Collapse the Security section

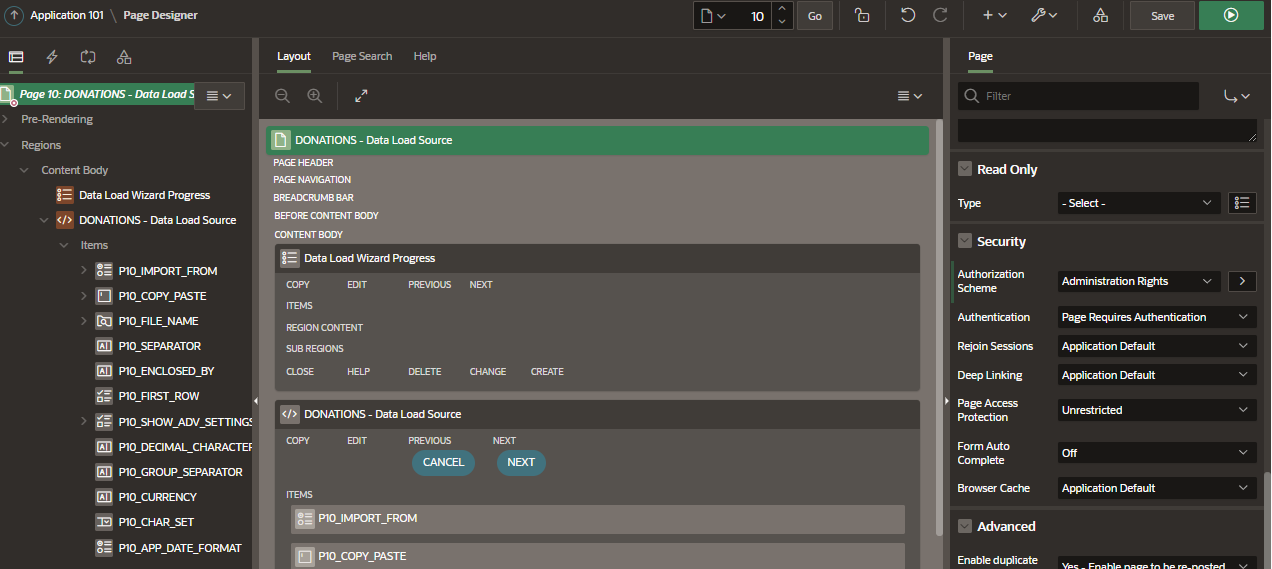click(x=965, y=241)
